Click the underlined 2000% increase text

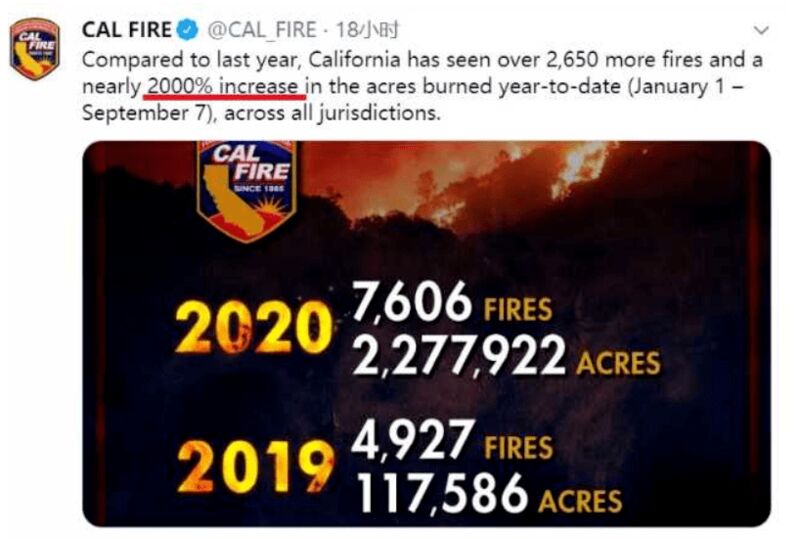point(224,86)
